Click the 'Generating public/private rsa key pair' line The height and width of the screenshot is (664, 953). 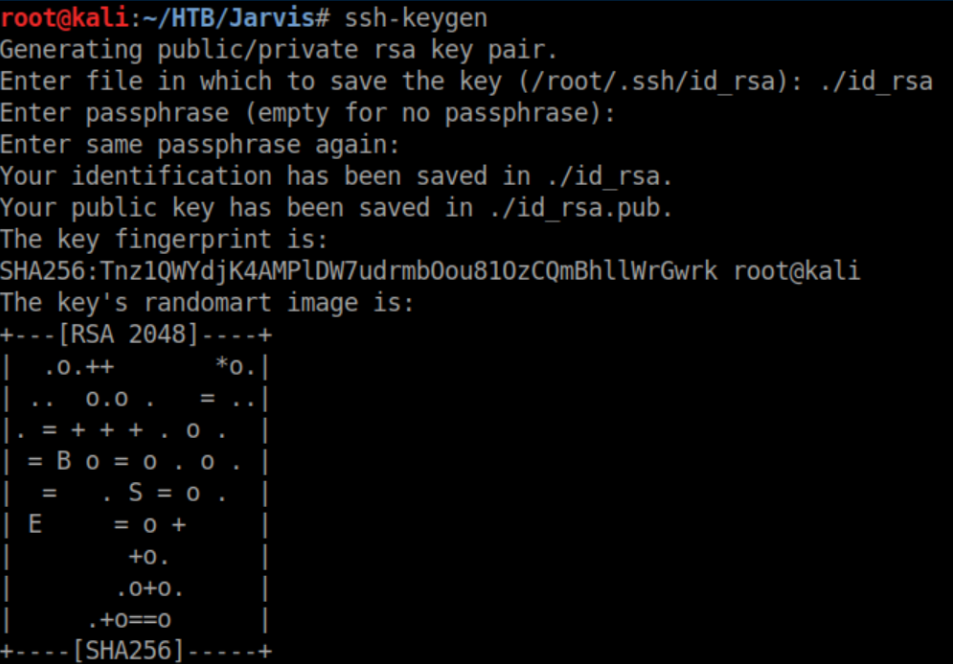point(279,50)
